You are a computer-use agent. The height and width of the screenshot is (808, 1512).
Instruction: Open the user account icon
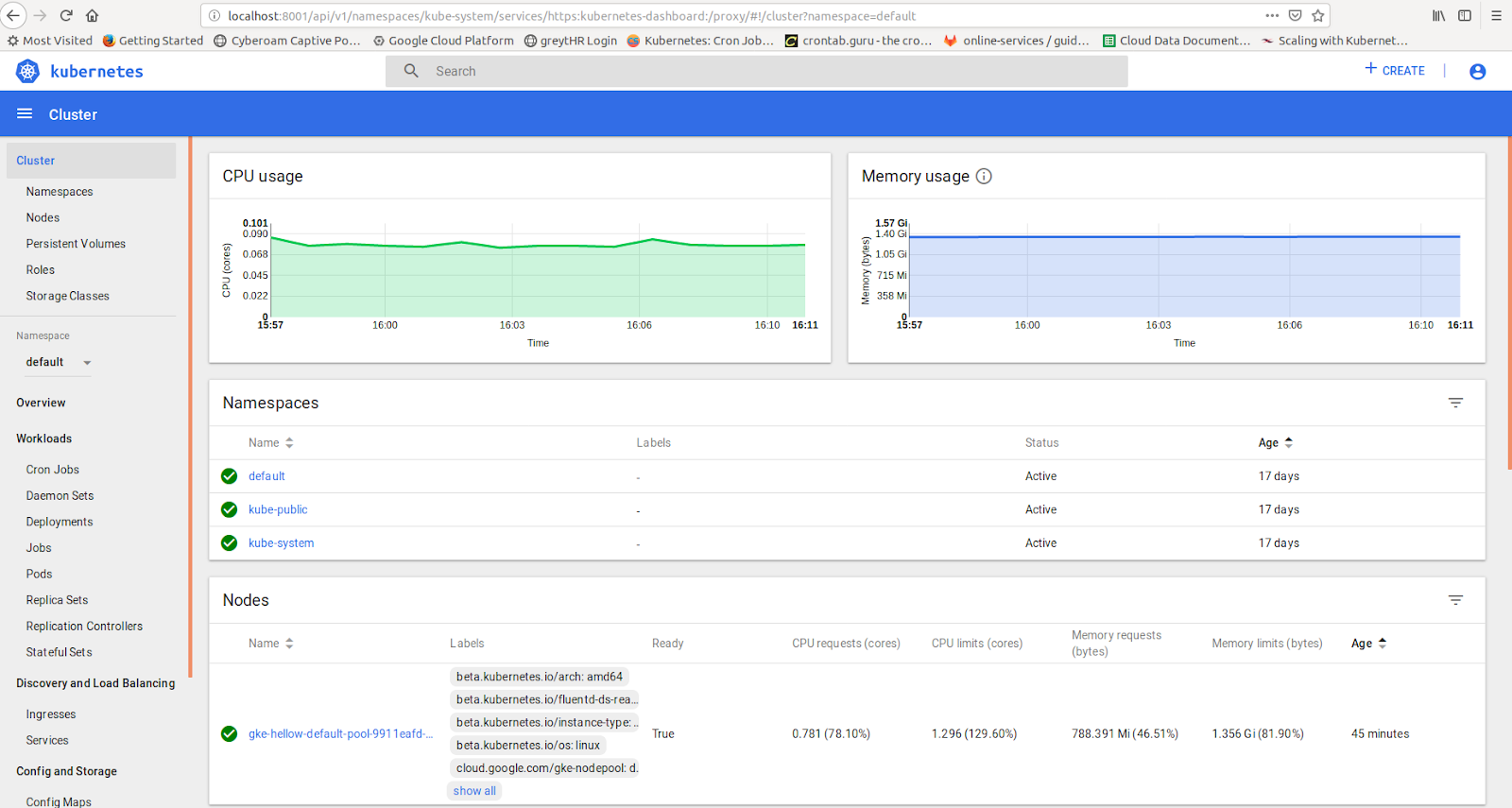(1478, 71)
